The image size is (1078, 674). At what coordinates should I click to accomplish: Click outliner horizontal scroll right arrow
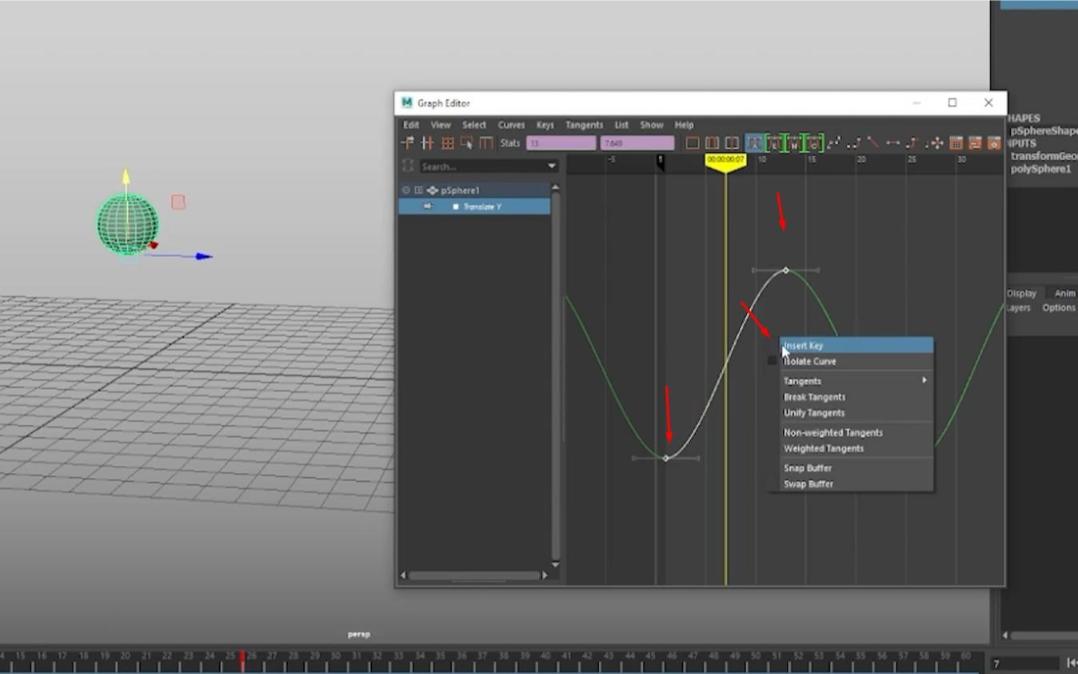pyautogui.click(x=545, y=575)
